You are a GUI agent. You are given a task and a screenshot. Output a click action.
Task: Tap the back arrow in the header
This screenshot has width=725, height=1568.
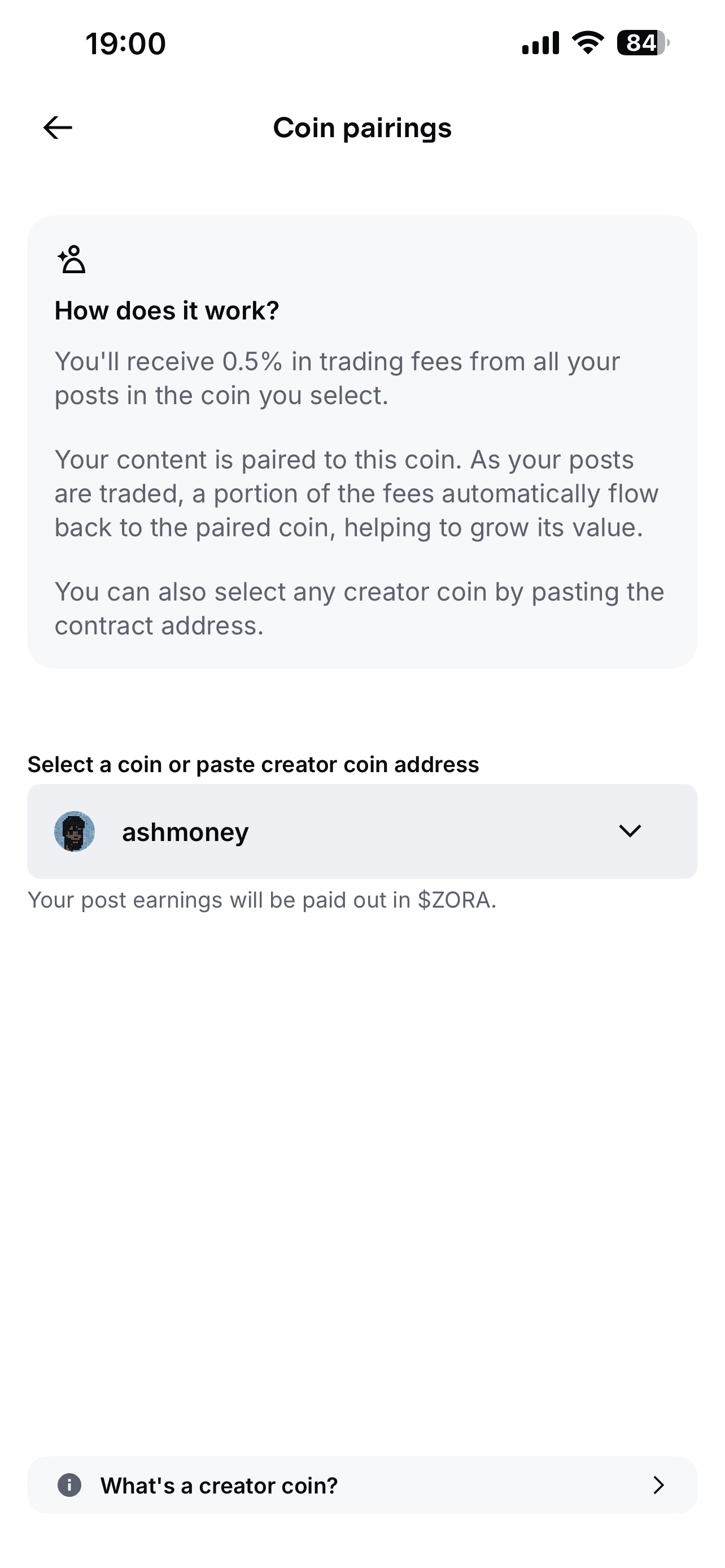58,128
